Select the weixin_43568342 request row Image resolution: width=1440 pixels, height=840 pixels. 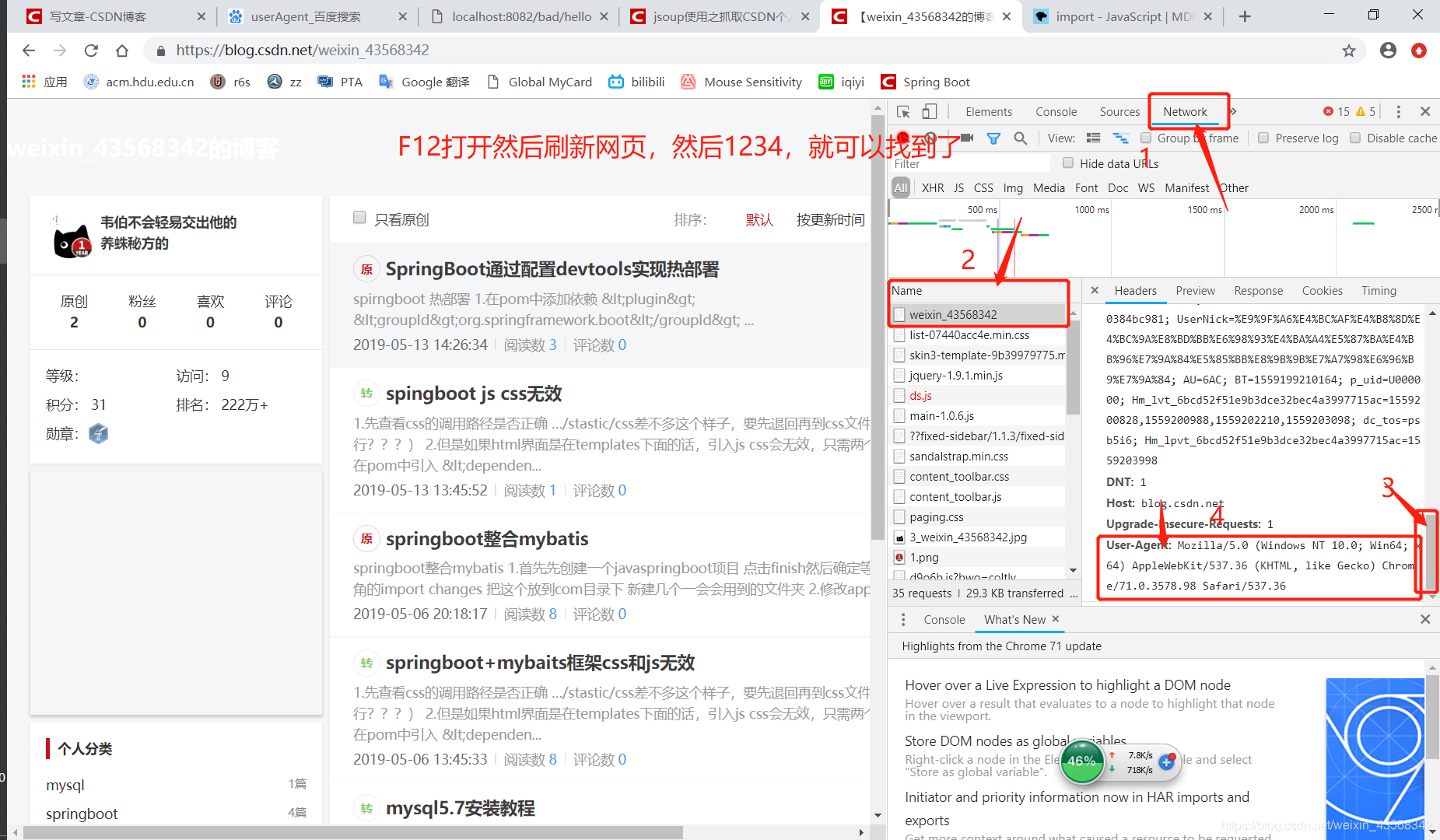tap(979, 314)
